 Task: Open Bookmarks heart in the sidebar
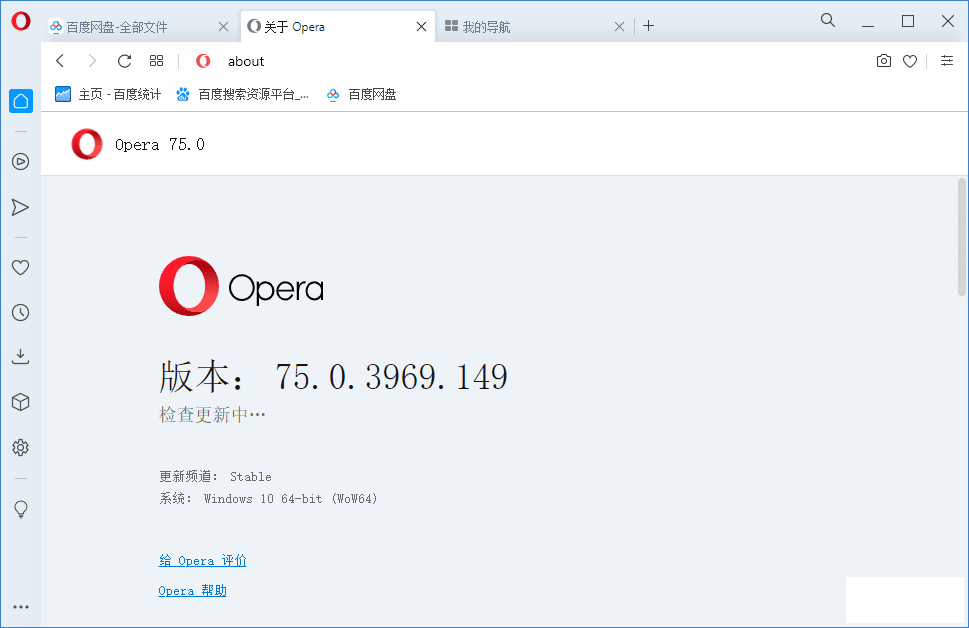20,268
